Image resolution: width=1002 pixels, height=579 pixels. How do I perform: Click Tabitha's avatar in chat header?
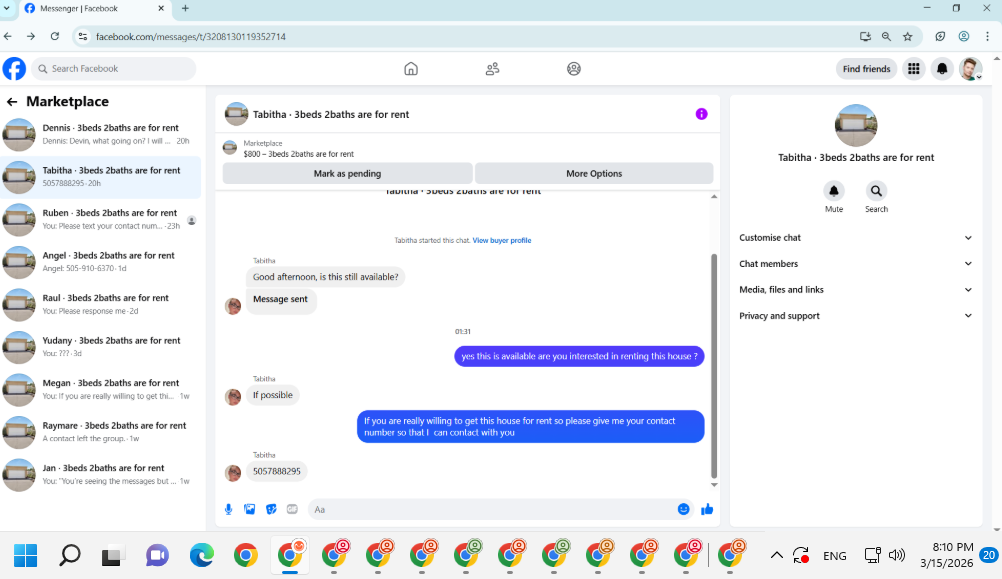tap(236, 114)
